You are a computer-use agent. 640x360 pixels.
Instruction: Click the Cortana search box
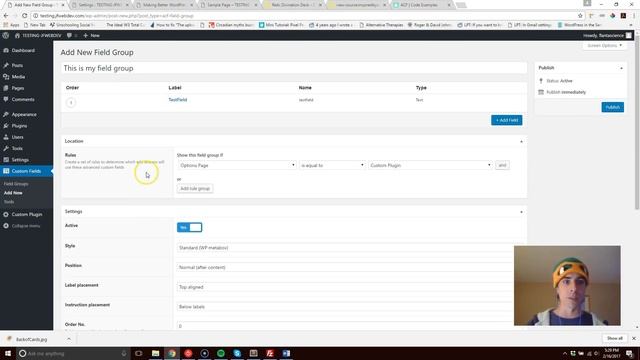[73, 353]
